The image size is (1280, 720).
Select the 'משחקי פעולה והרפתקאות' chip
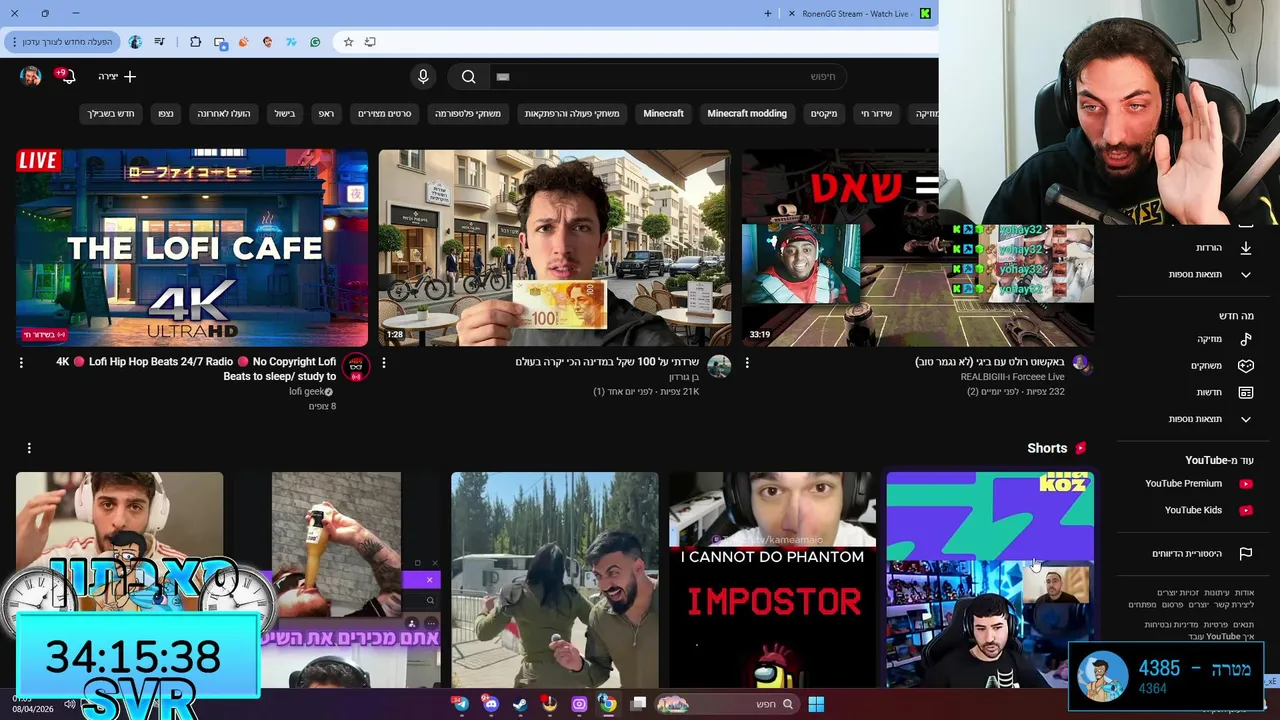pyautogui.click(x=572, y=114)
